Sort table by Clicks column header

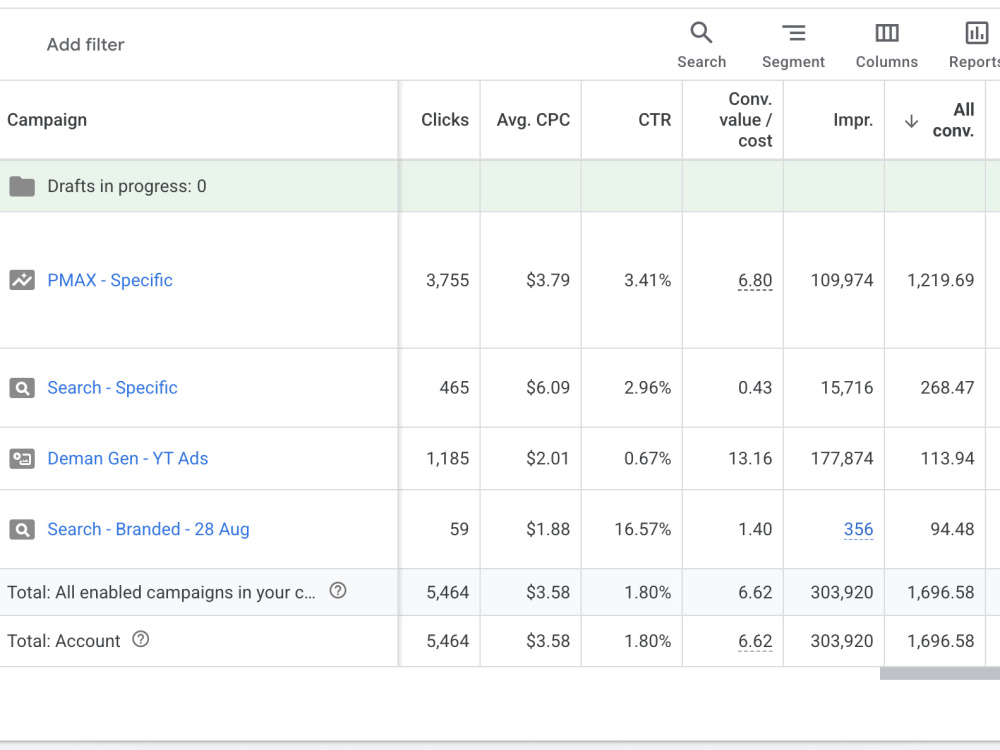[445, 120]
